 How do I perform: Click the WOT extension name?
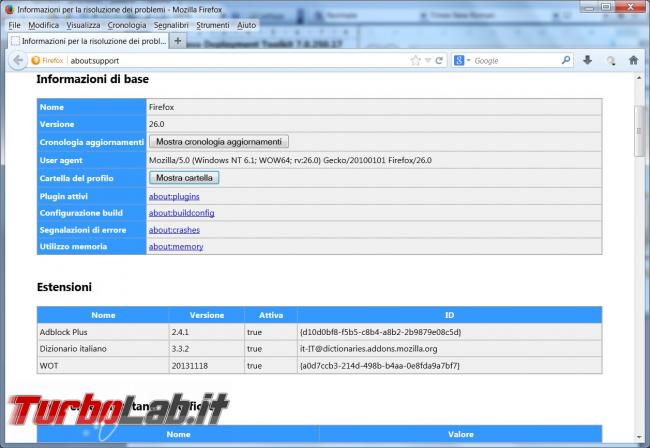click(49, 366)
